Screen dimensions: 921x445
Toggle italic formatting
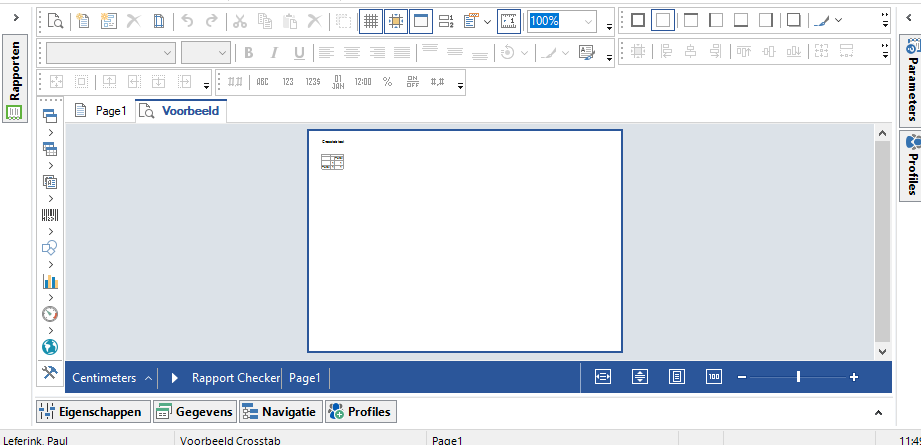(x=274, y=53)
